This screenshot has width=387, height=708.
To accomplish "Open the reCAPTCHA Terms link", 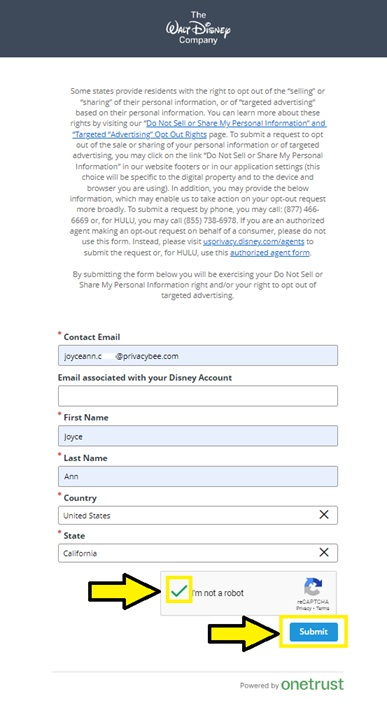I will click(x=323, y=608).
